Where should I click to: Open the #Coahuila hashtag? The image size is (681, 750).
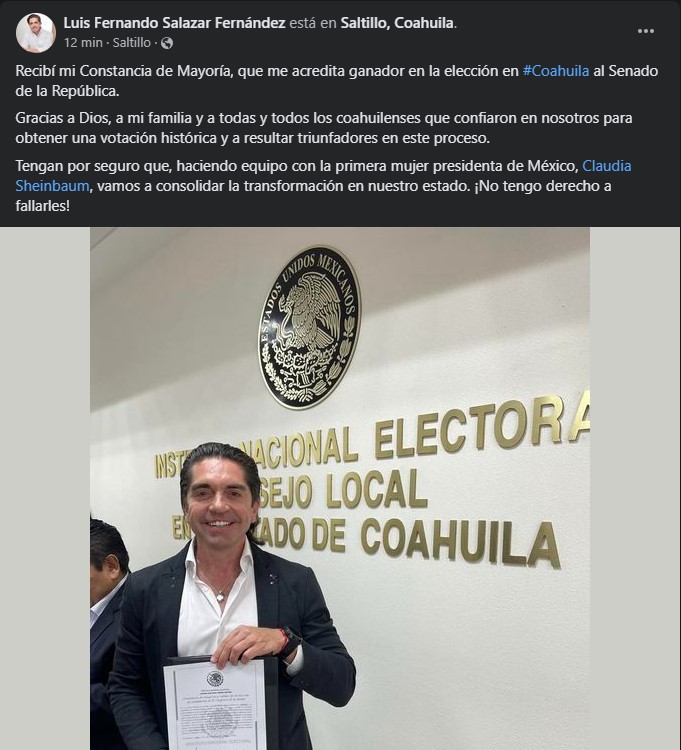tap(556, 71)
